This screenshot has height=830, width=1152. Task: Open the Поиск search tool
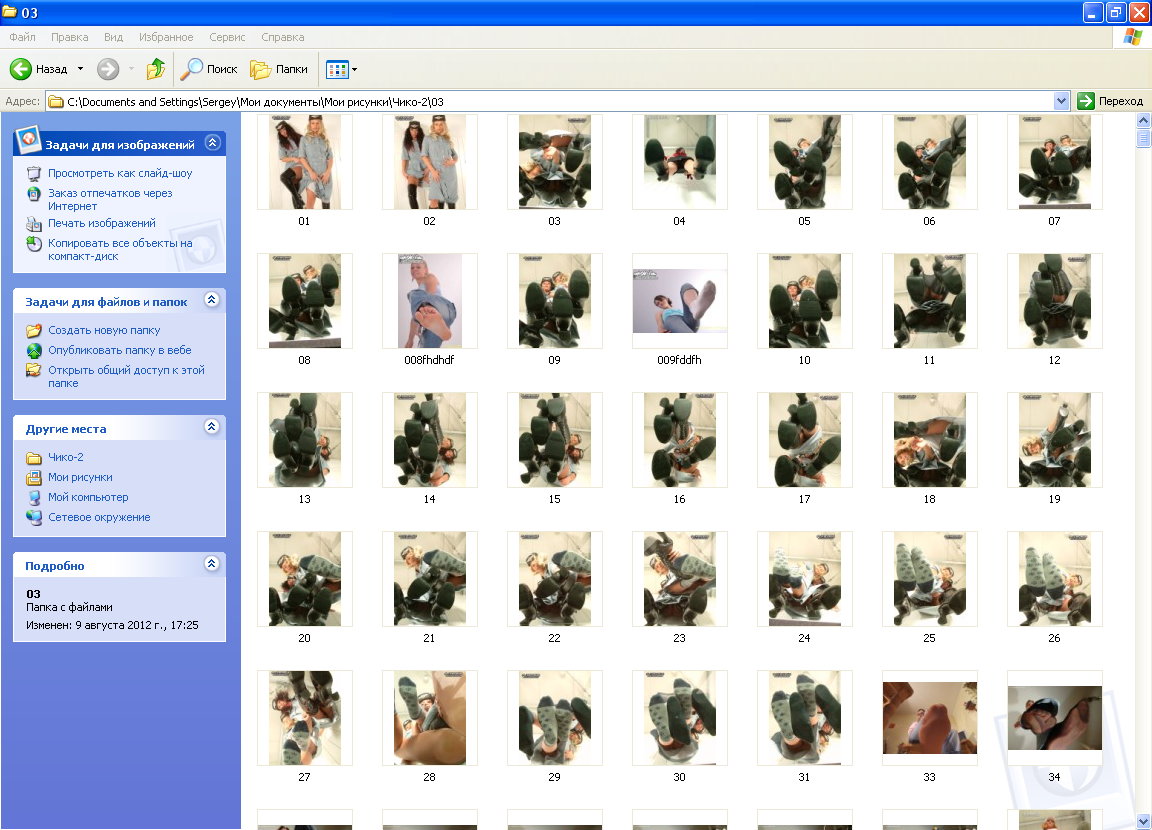209,69
